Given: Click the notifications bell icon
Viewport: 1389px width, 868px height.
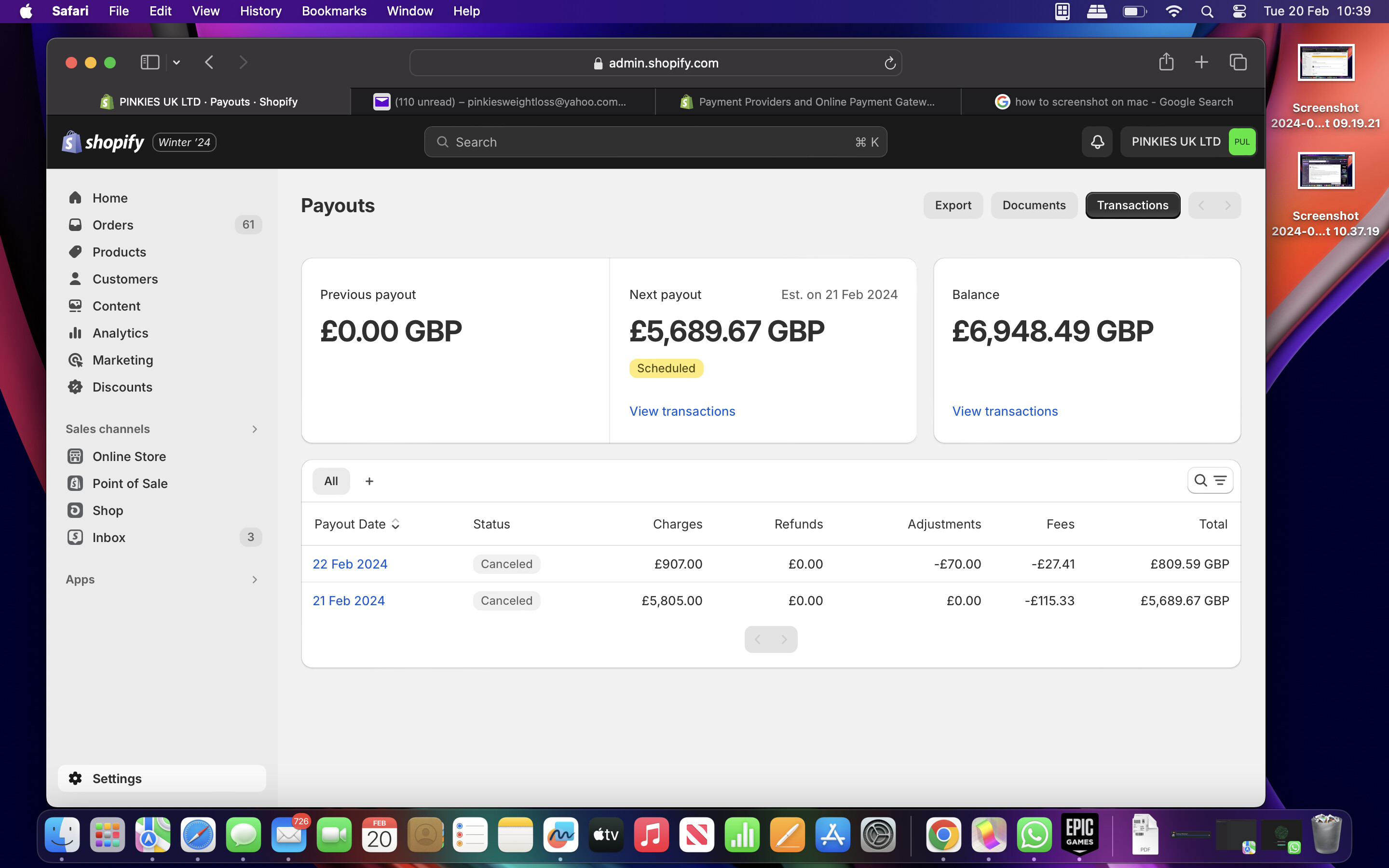Looking at the screenshot, I should (x=1097, y=142).
